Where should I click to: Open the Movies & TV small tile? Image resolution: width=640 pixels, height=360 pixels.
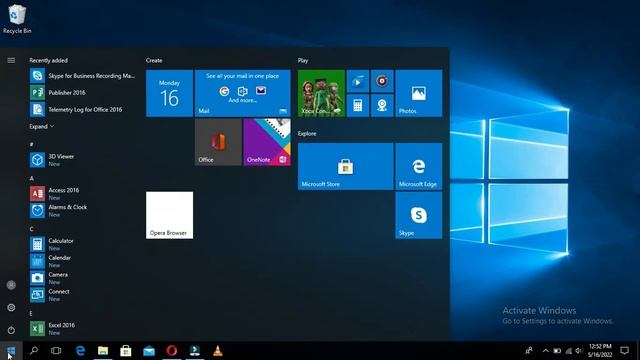coord(358,81)
